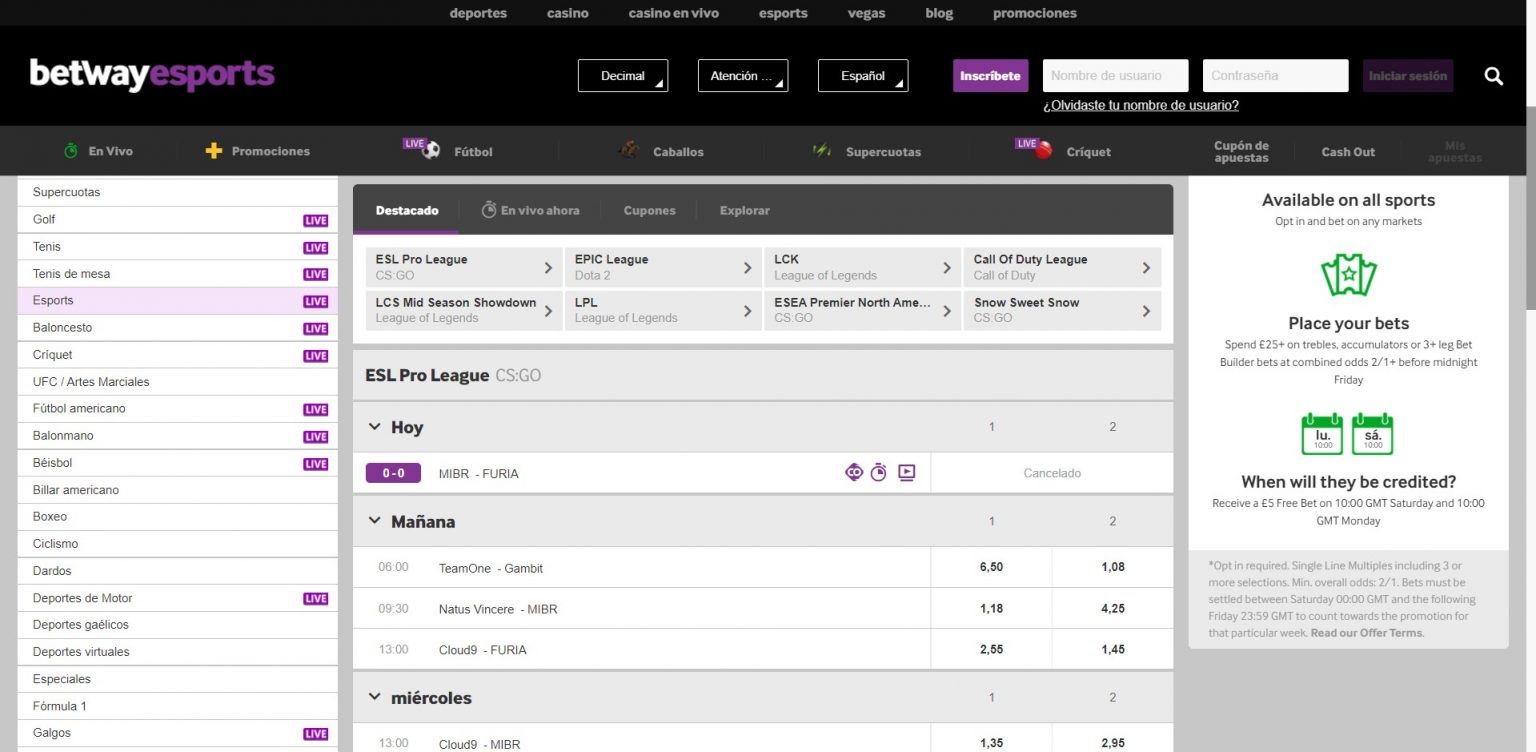Open LCK League of Legends tile
The image size is (1536, 752).
point(862,267)
